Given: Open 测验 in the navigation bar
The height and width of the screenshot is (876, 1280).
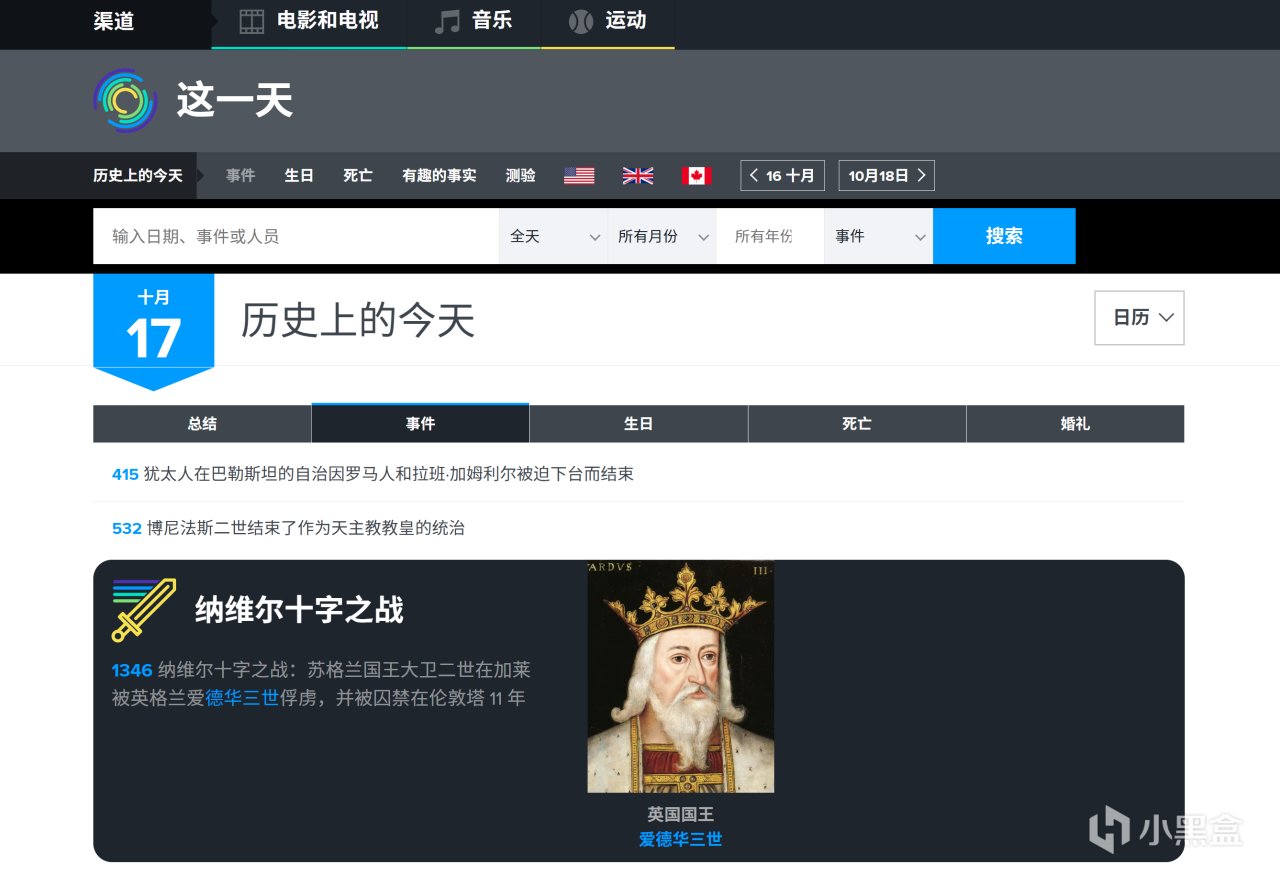Looking at the screenshot, I should click(x=521, y=176).
